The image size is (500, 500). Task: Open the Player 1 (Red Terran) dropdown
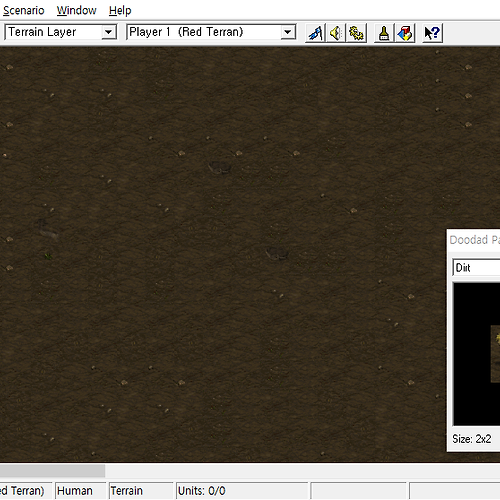point(211,32)
